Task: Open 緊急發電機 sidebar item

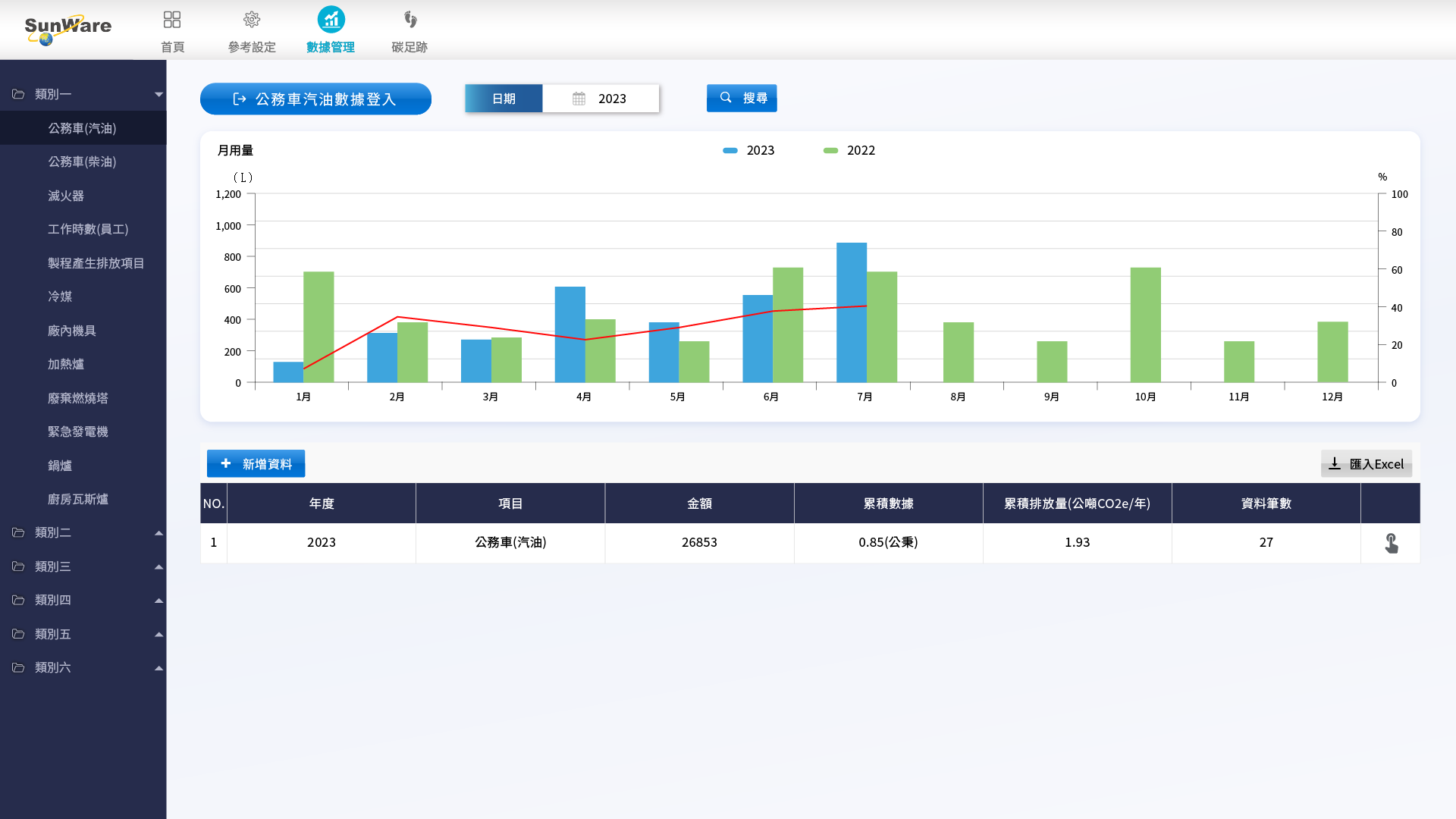Action: click(78, 431)
